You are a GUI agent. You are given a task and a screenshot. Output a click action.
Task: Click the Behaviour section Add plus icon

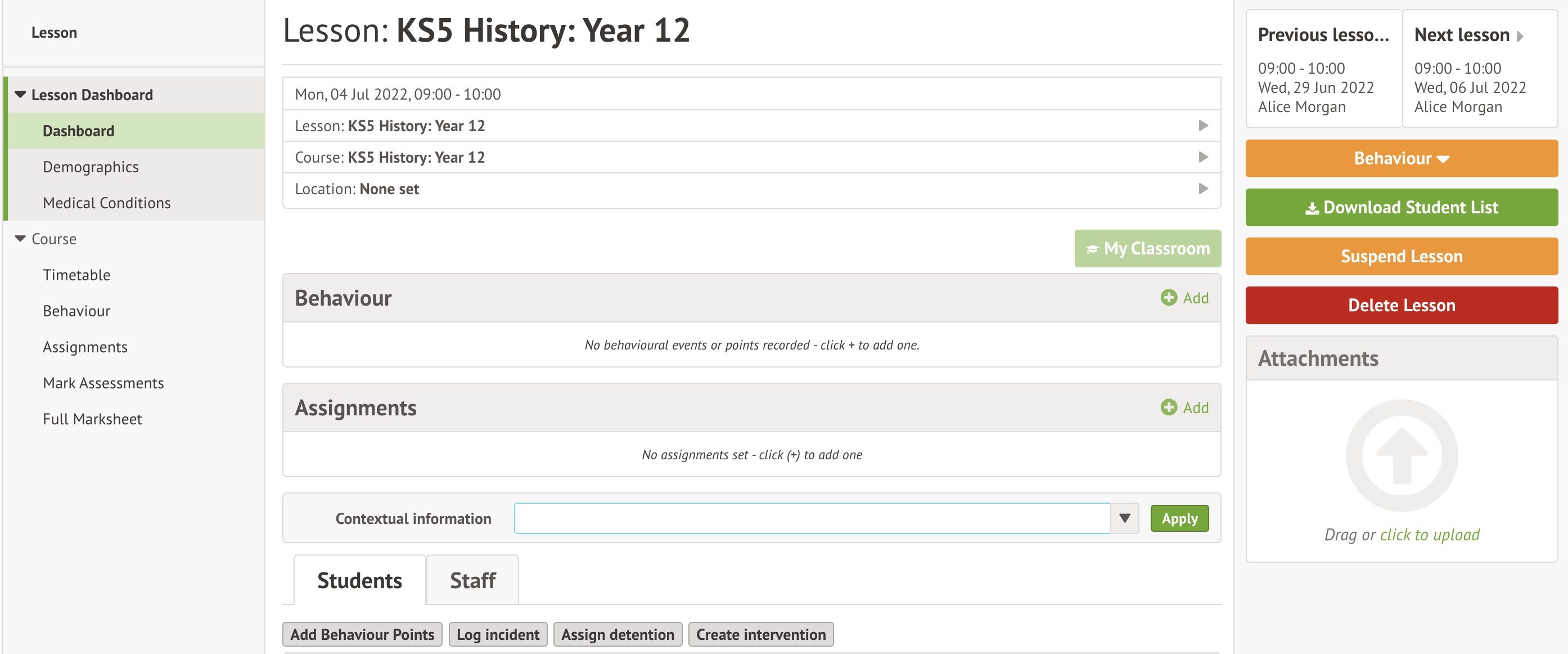[x=1168, y=298]
